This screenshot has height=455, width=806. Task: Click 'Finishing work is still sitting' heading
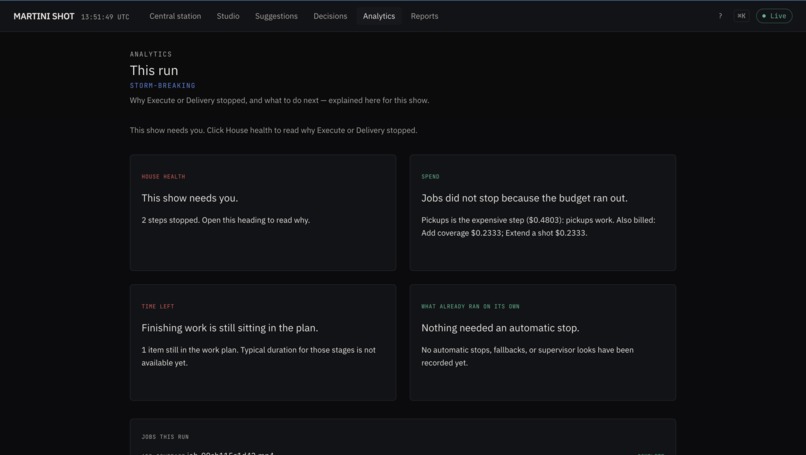point(230,328)
